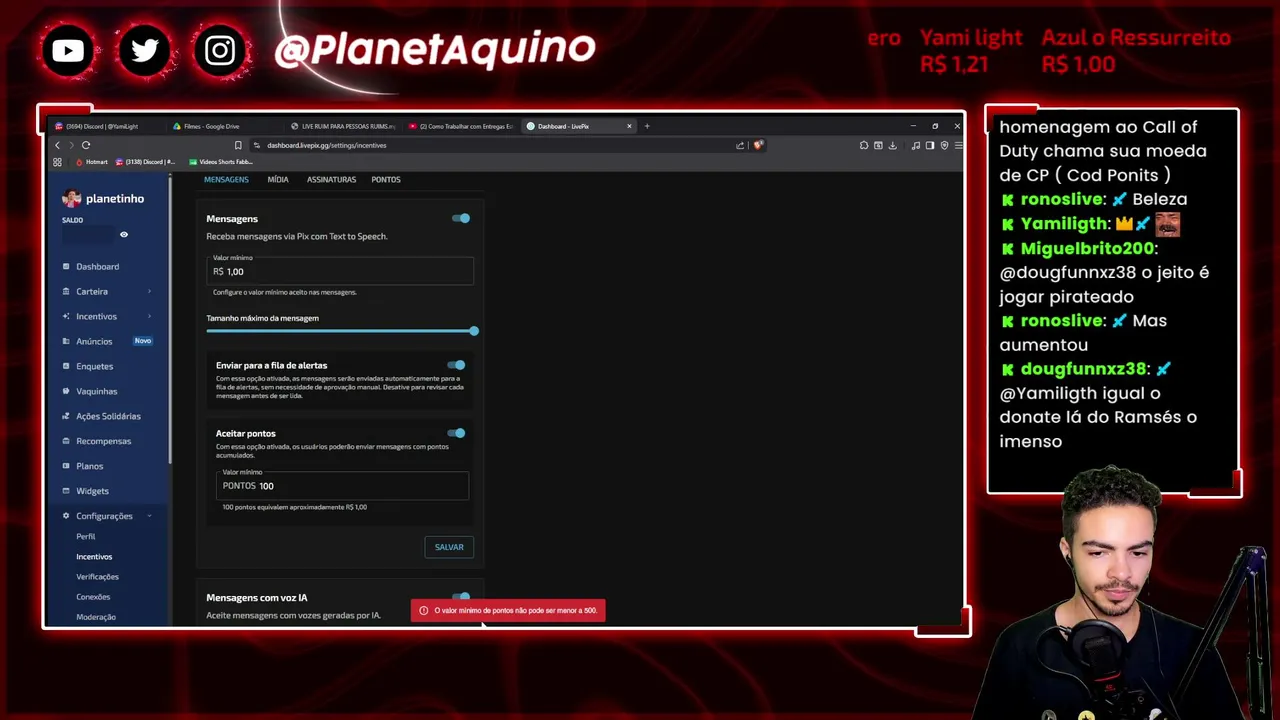Close the Dashboard - LivePix tab
1280x720 pixels.
coord(629,126)
